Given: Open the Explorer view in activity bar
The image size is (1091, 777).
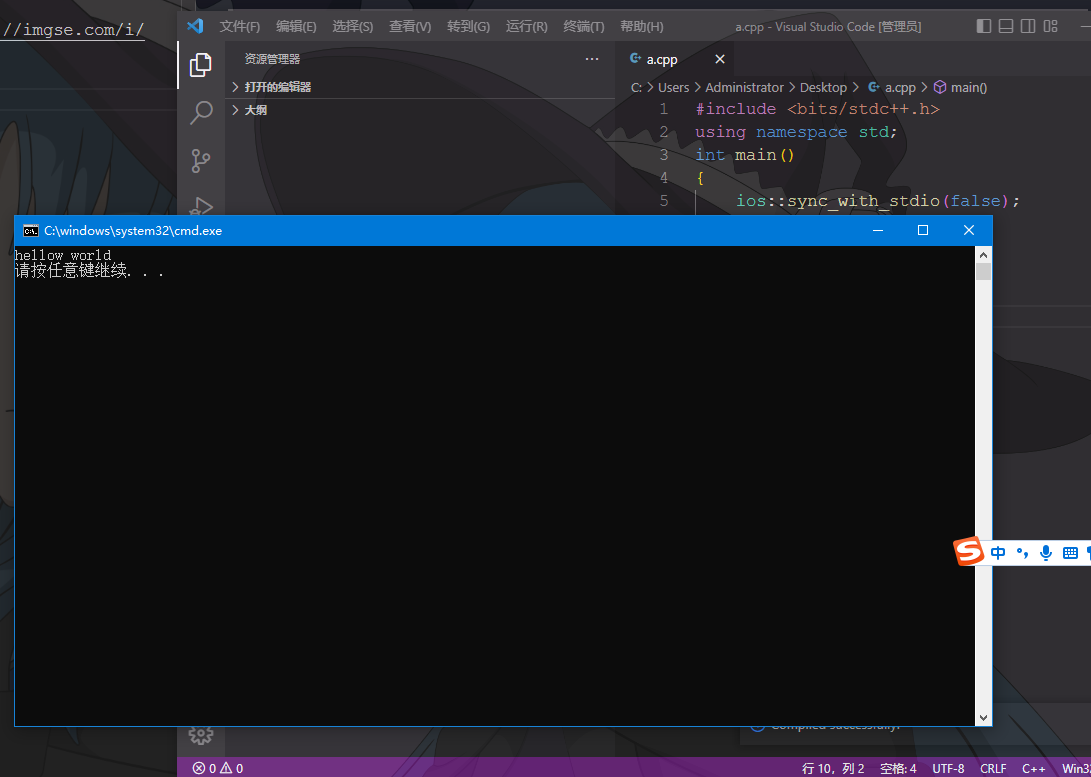Looking at the screenshot, I should [x=200, y=65].
